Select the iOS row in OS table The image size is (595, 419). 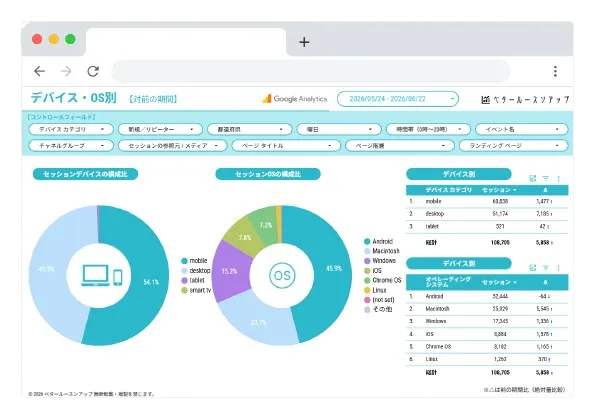click(x=487, y=334)
